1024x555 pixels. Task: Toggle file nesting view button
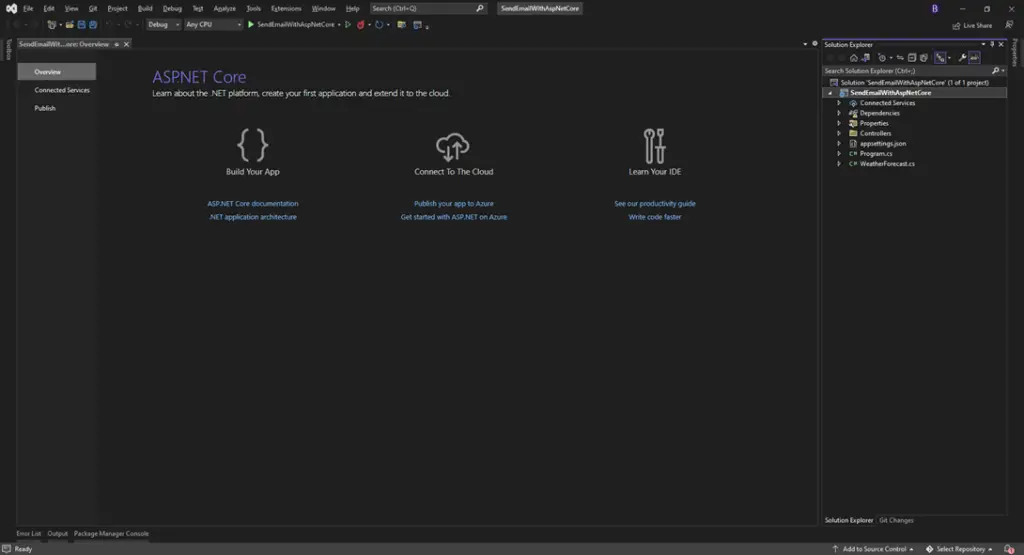coord(940,57)
